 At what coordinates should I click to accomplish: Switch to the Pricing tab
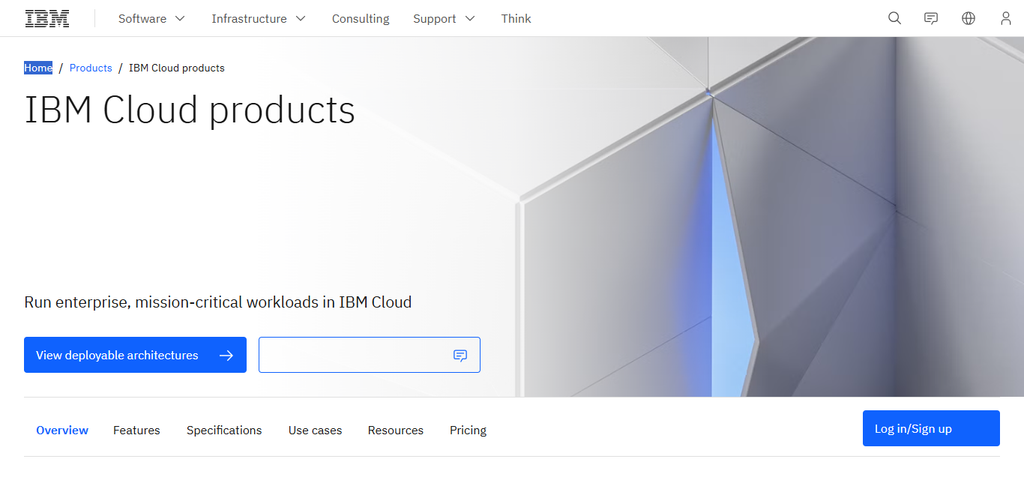468,430
